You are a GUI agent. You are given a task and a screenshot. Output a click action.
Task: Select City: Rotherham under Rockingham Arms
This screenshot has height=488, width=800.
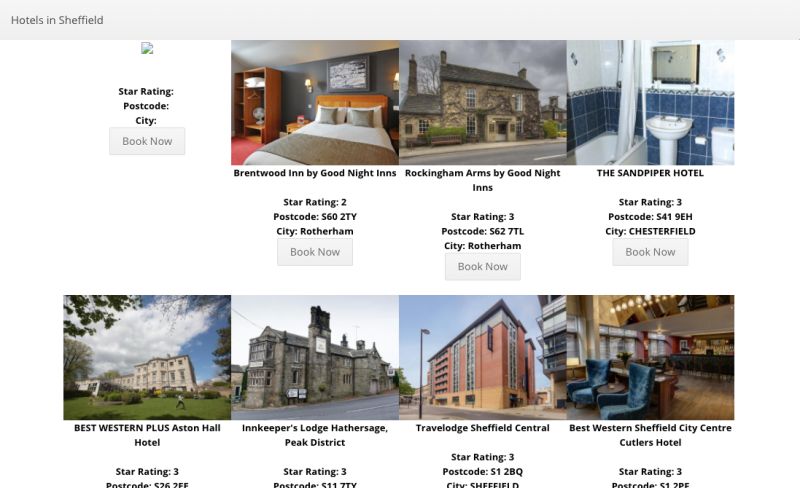coord(483,246)
